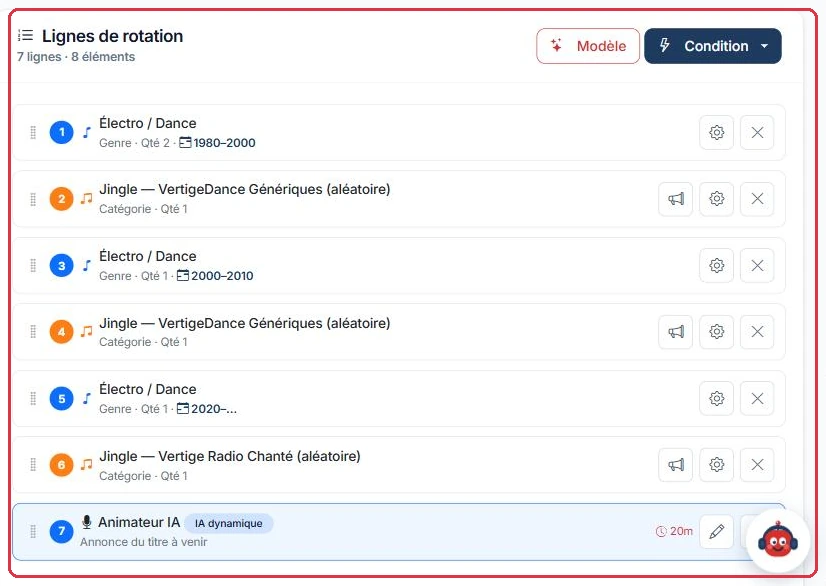Image resolution: width=826 pixels, height=586 pixels.
Task: Grab drag handle of line 1
Action: coord(33,132)
